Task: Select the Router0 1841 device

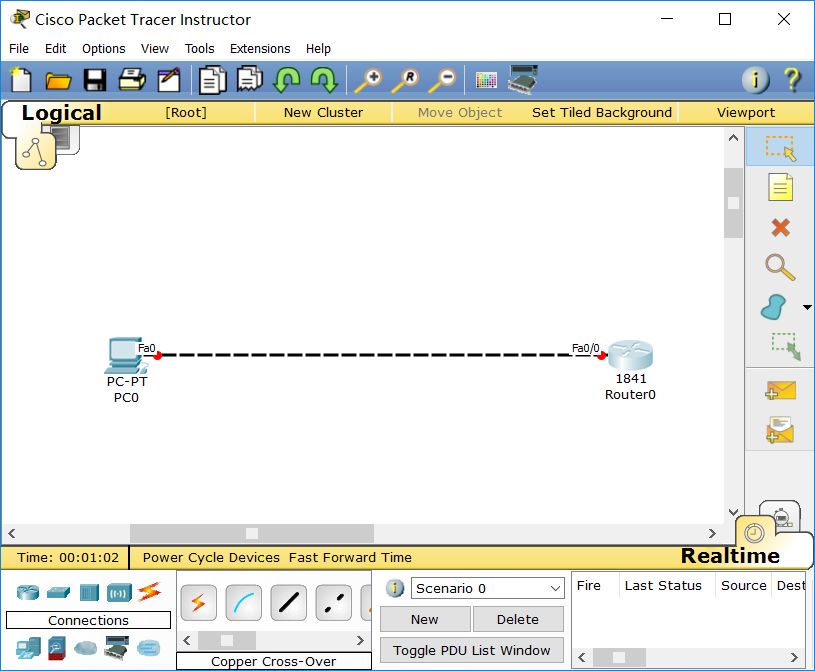Action: pos(630,355)
